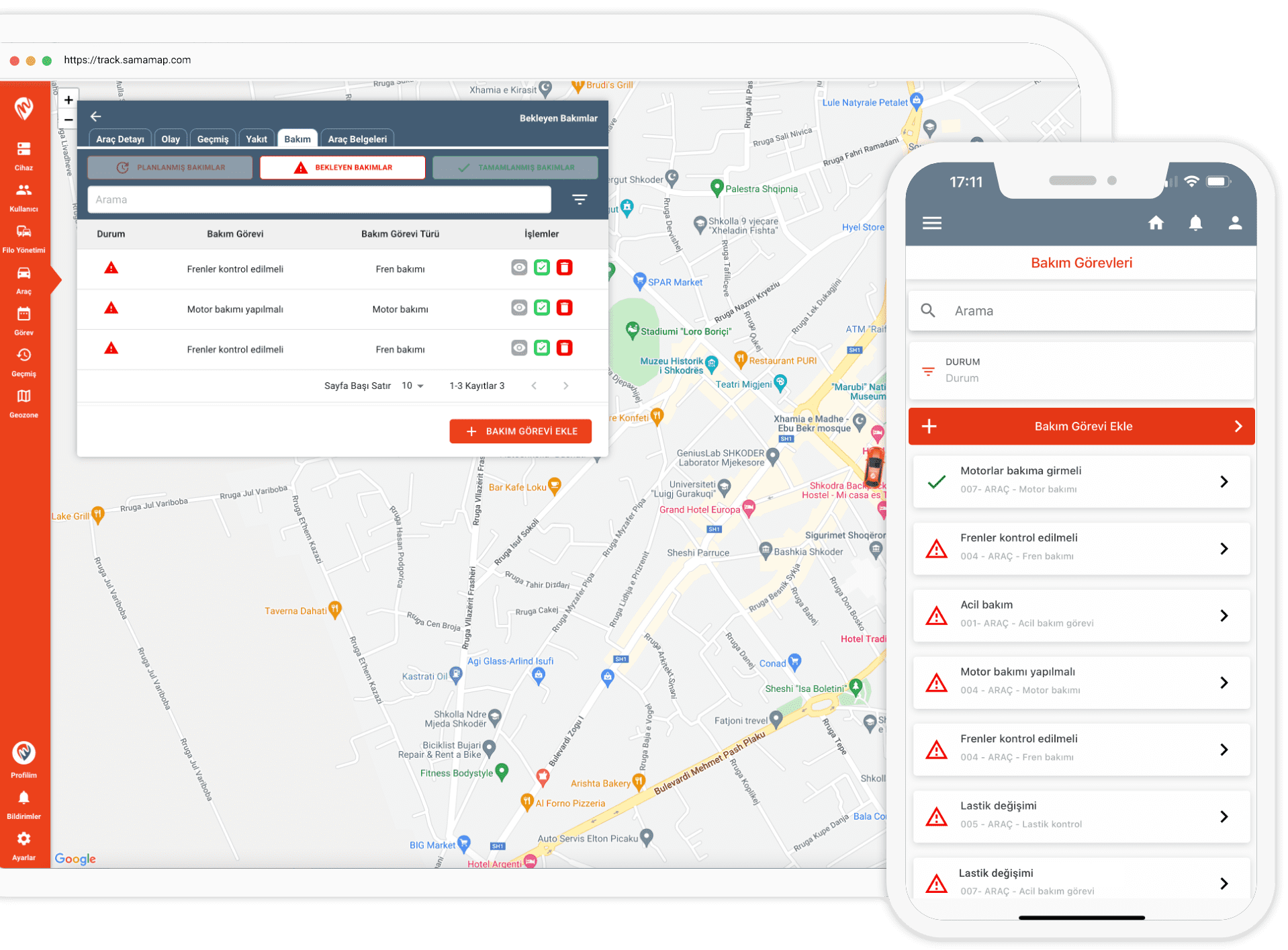
Task: Open the Durum filter dropdown on phone
Action: point(1081,370)
